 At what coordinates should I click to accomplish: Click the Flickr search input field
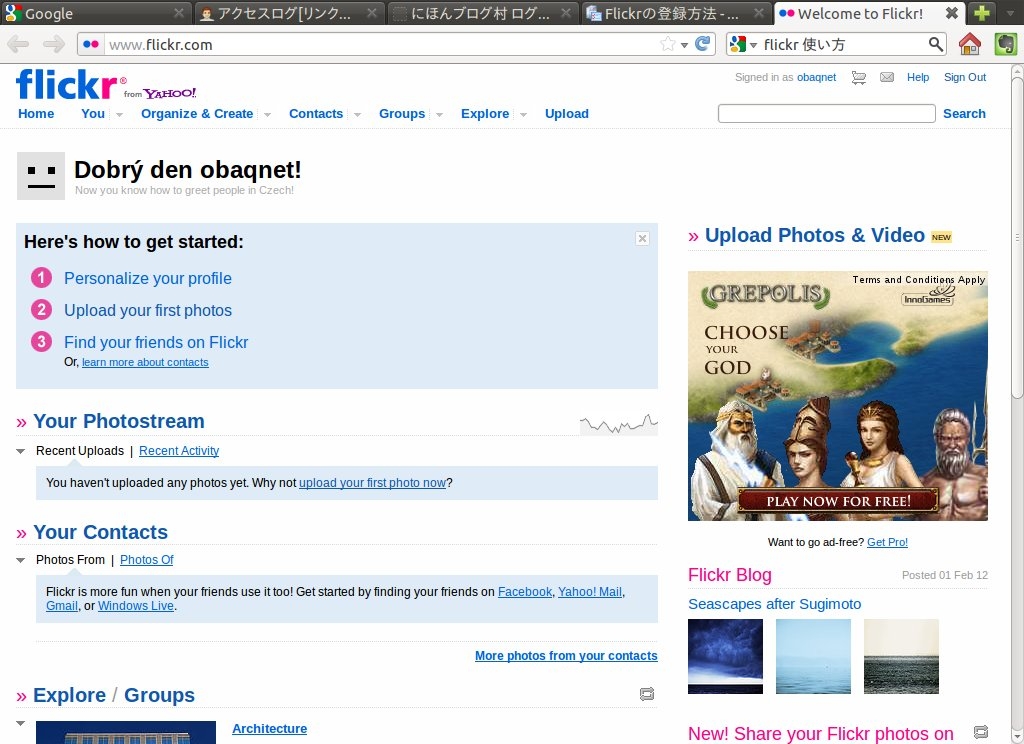tap(826, 114)
